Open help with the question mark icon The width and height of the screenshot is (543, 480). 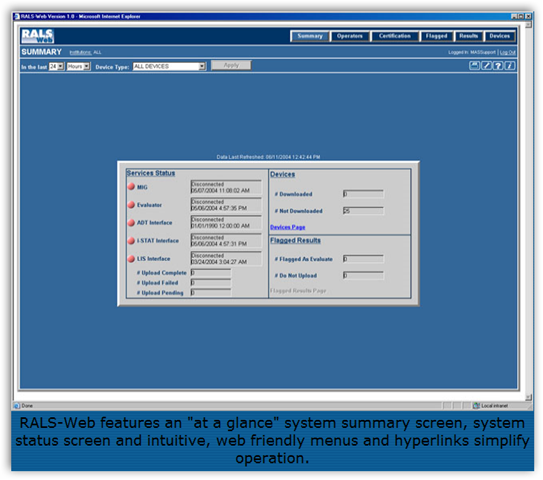(x=498, y=65)
